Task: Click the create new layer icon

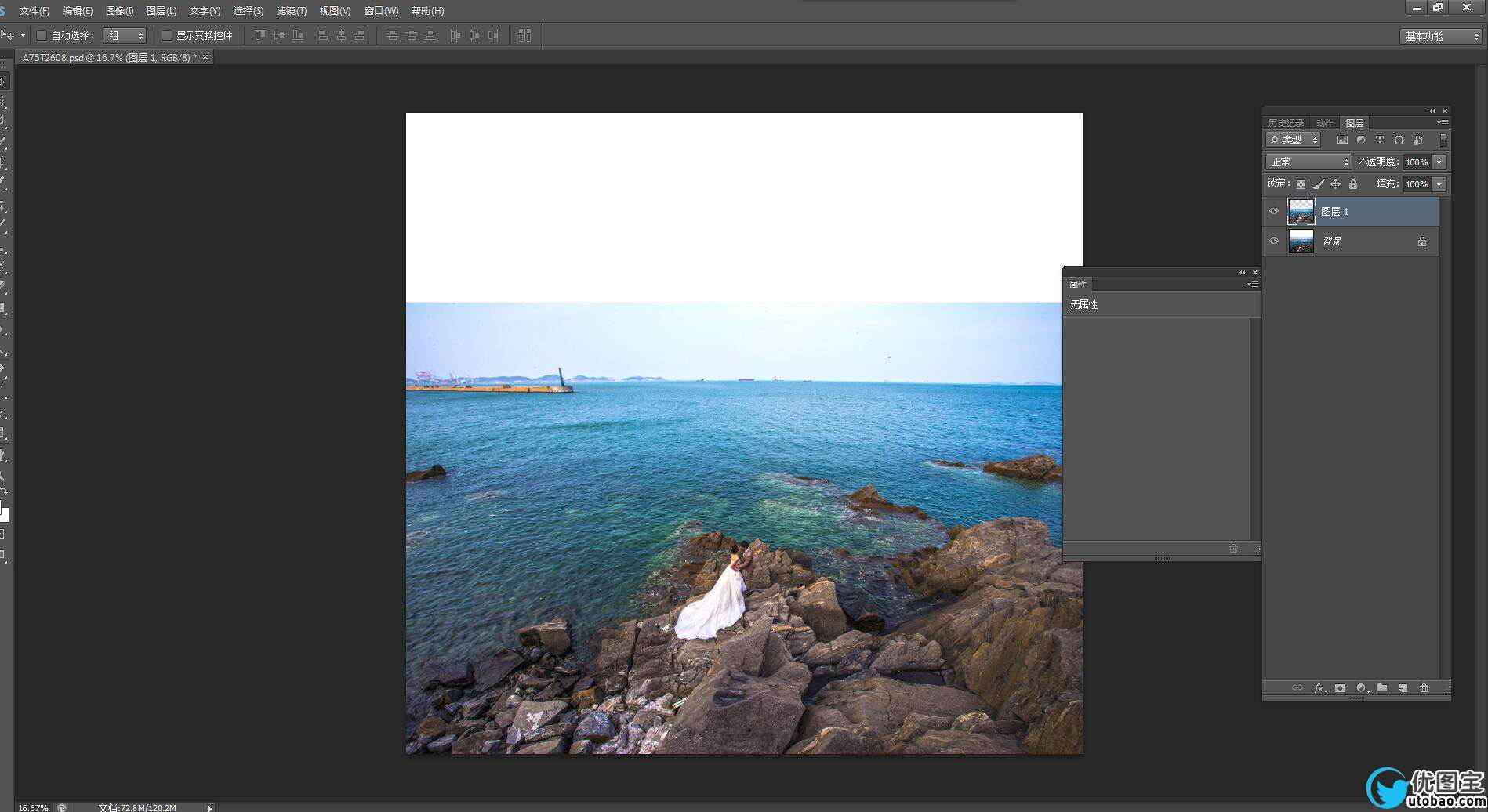Action: pos(1403,688)
